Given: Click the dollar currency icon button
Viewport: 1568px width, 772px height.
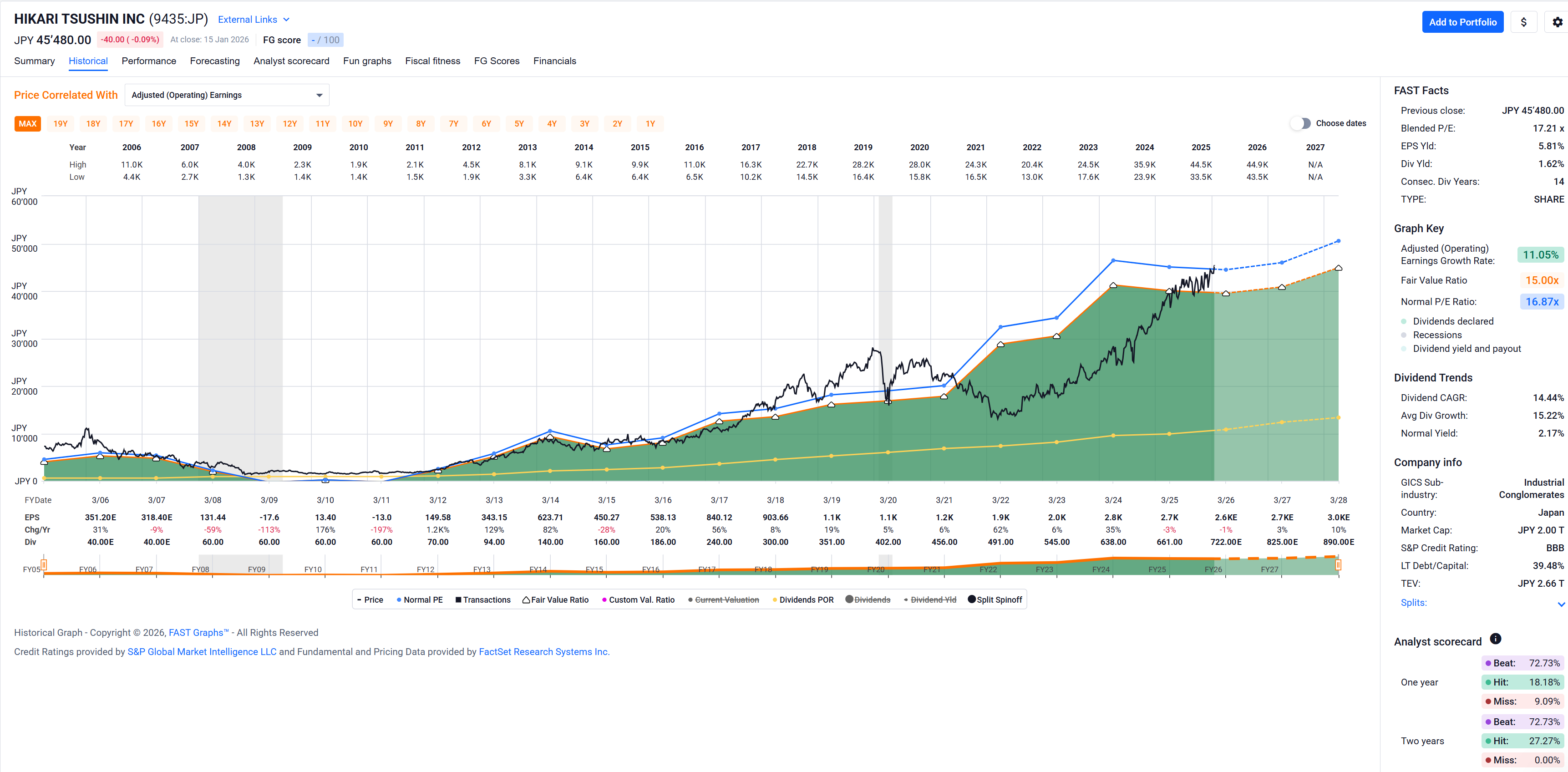Looking at the screenshot, I should [x=1523, y=22].
